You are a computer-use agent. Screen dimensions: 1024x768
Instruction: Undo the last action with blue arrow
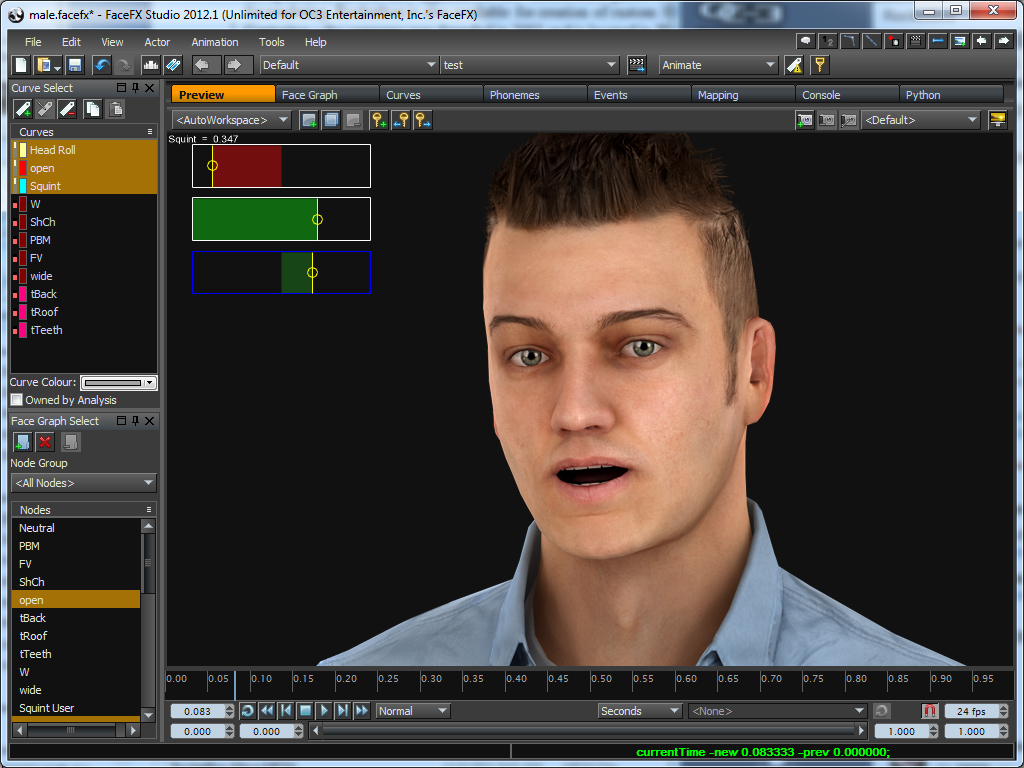coord(102,65)
